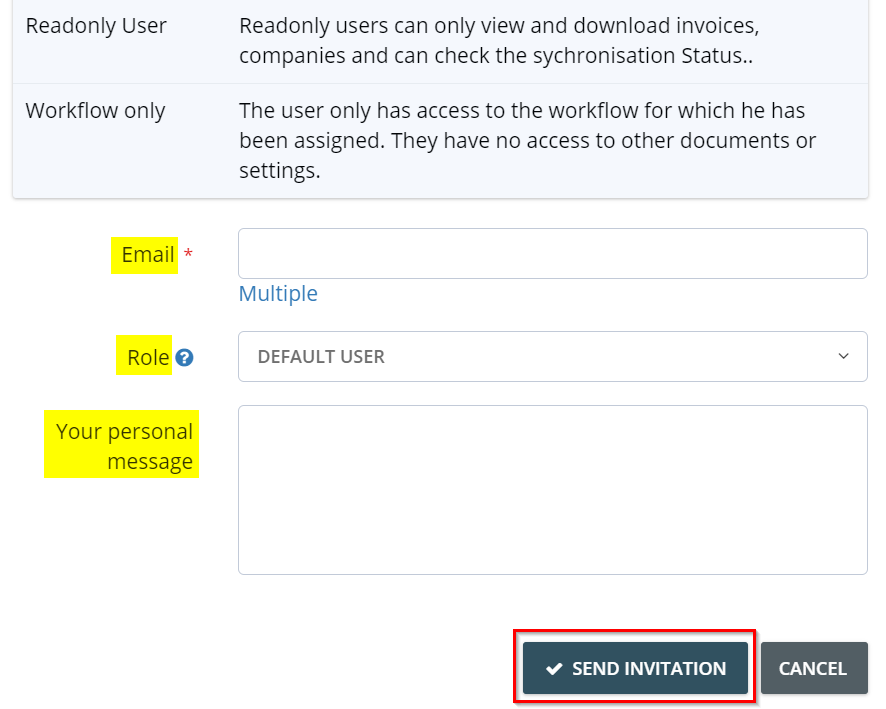
Task: Click the Readonly users description text
Action: (x=499, y=41)
